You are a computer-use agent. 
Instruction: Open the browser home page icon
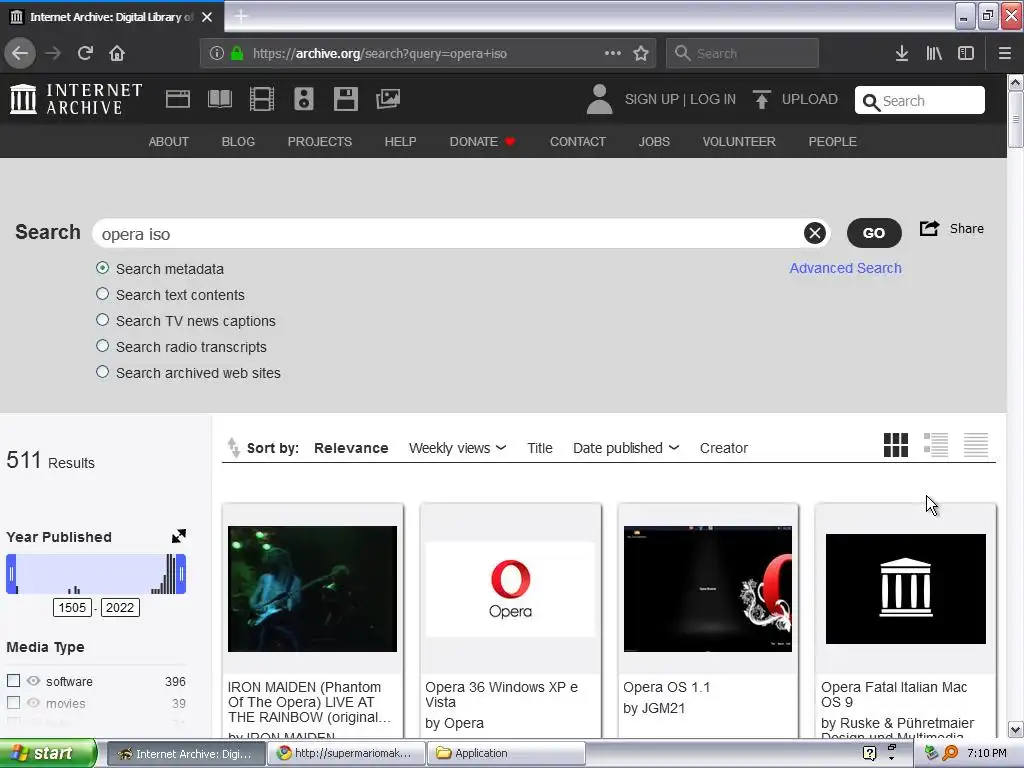coord(117,54)
